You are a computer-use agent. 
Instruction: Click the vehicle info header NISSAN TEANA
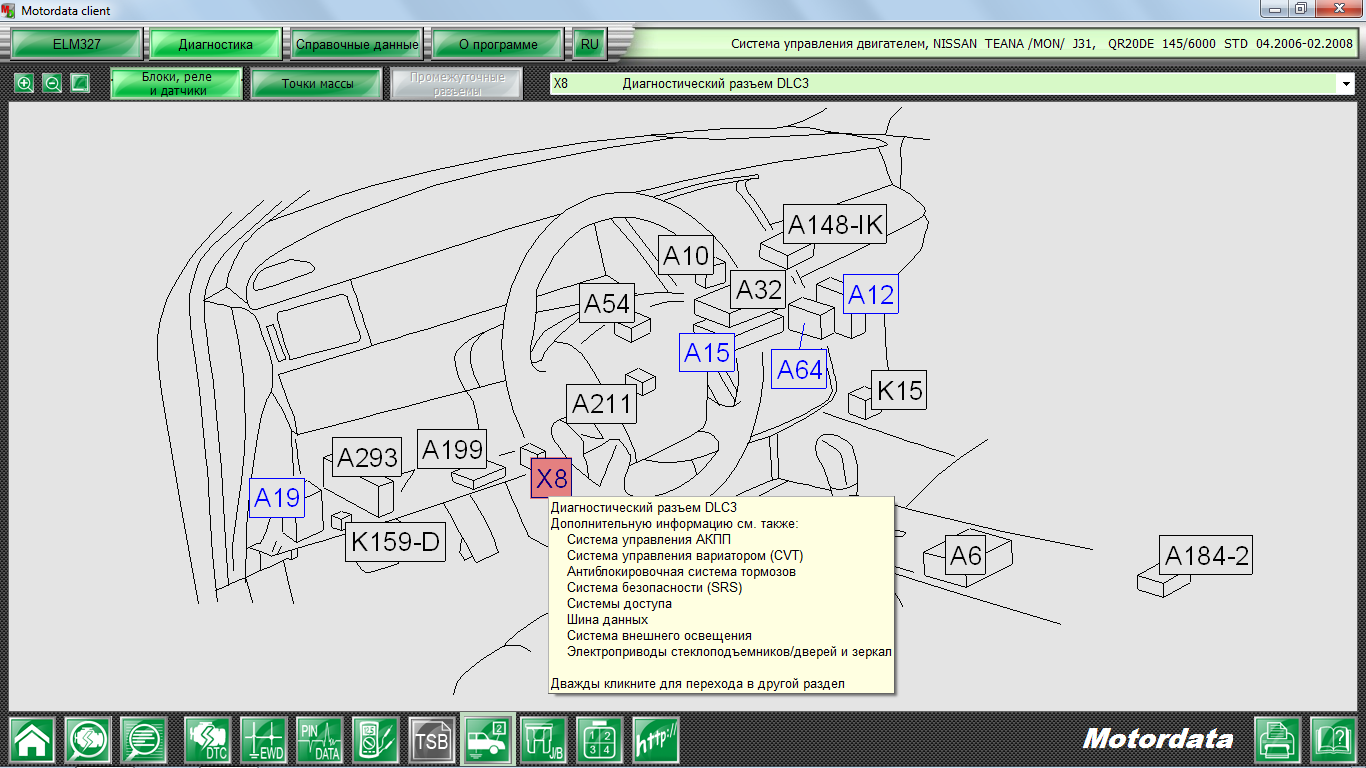click(1041, 44)
